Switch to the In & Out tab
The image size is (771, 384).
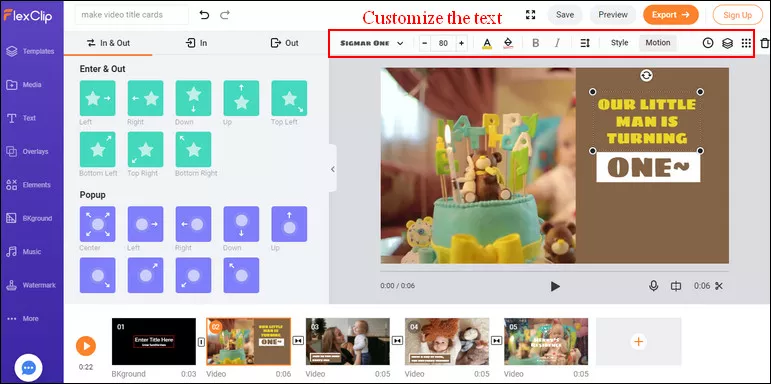(x=108, y=43)
